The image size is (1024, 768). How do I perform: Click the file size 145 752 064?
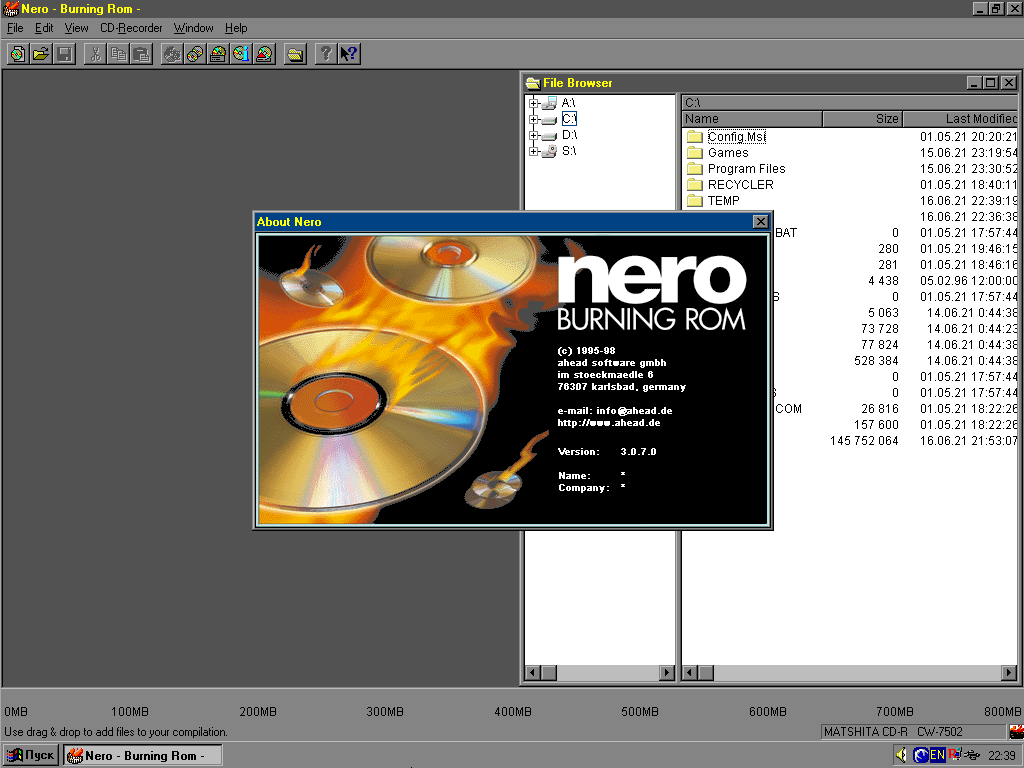[x=864, y=441]
